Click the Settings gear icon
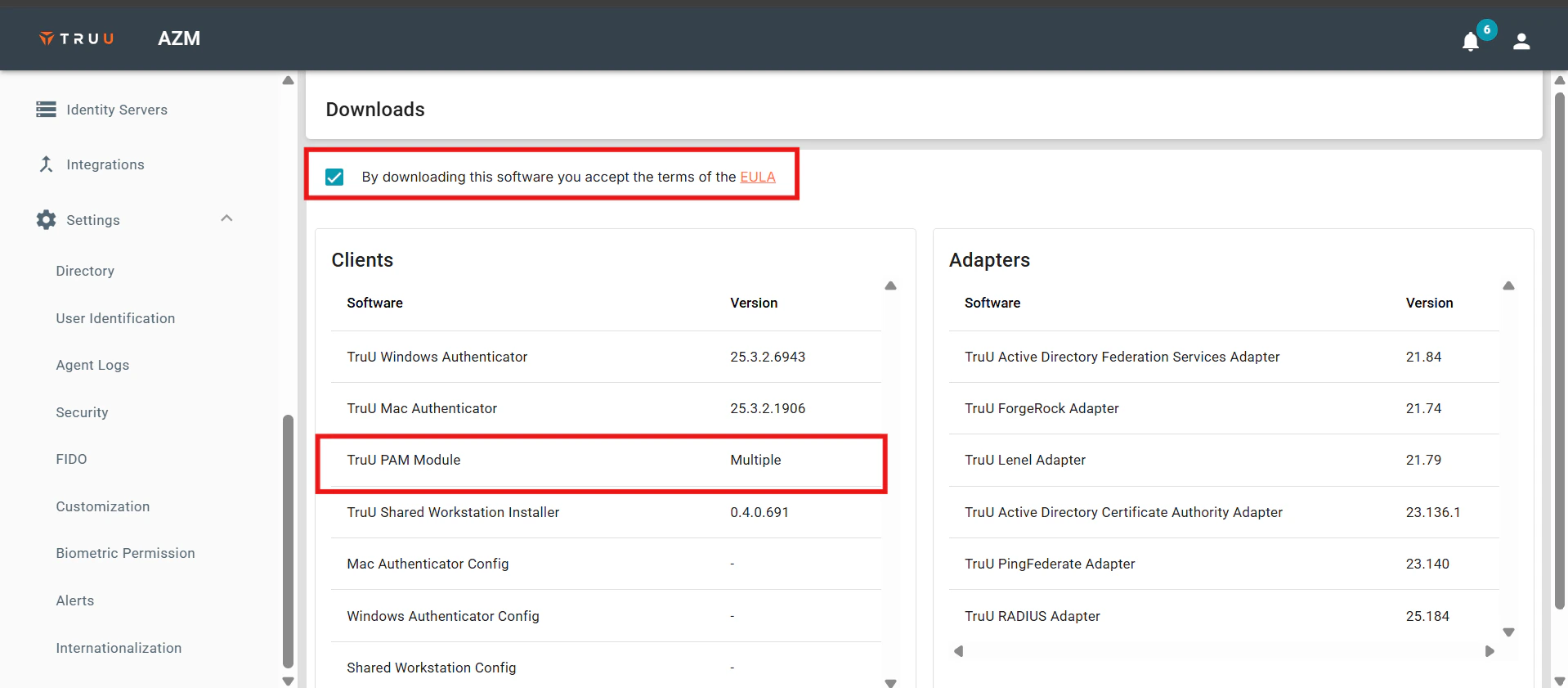This screenshot has width=1568, height=688. [x=47, y=220]
